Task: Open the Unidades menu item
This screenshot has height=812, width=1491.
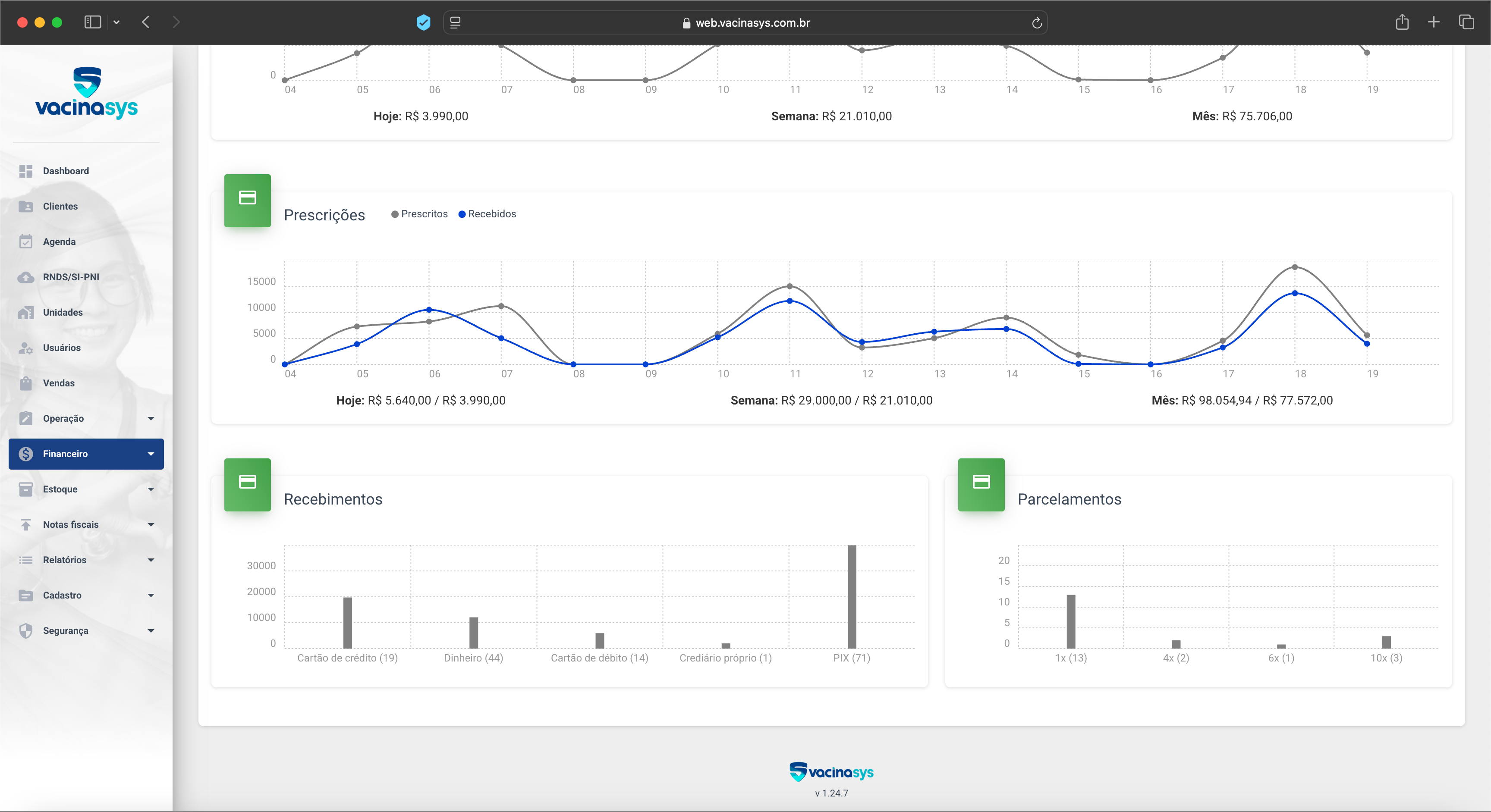Action: (86, 312)
